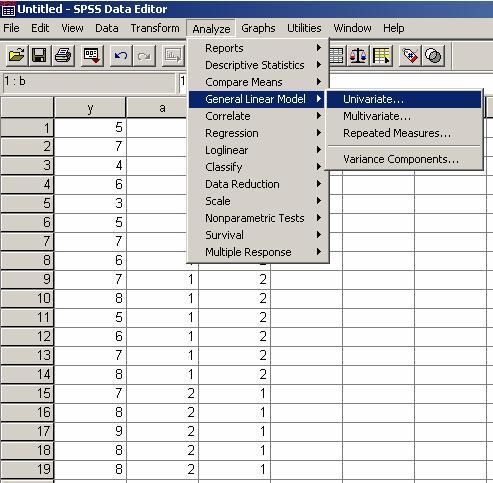Select column header y
The width and height of the screenshot is (493, 483).
tap(90, 108)
